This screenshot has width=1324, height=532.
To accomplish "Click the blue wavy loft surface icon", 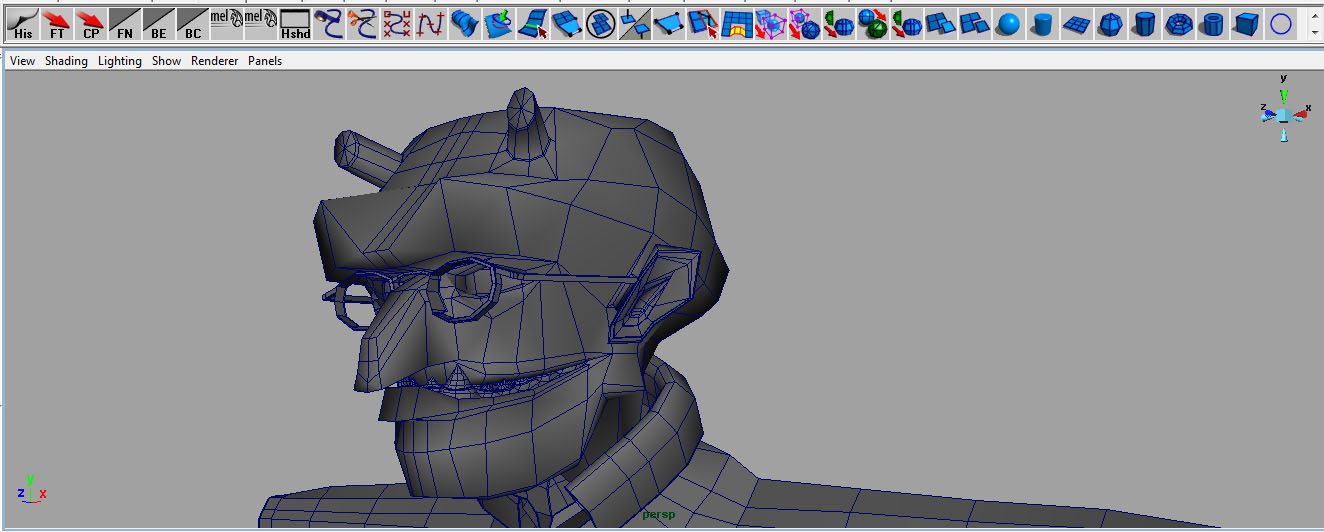I will coord(465,23).
